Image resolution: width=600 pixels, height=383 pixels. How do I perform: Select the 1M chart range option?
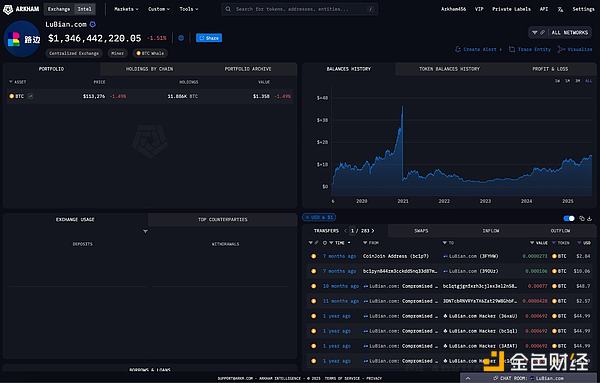click(567, 81)
